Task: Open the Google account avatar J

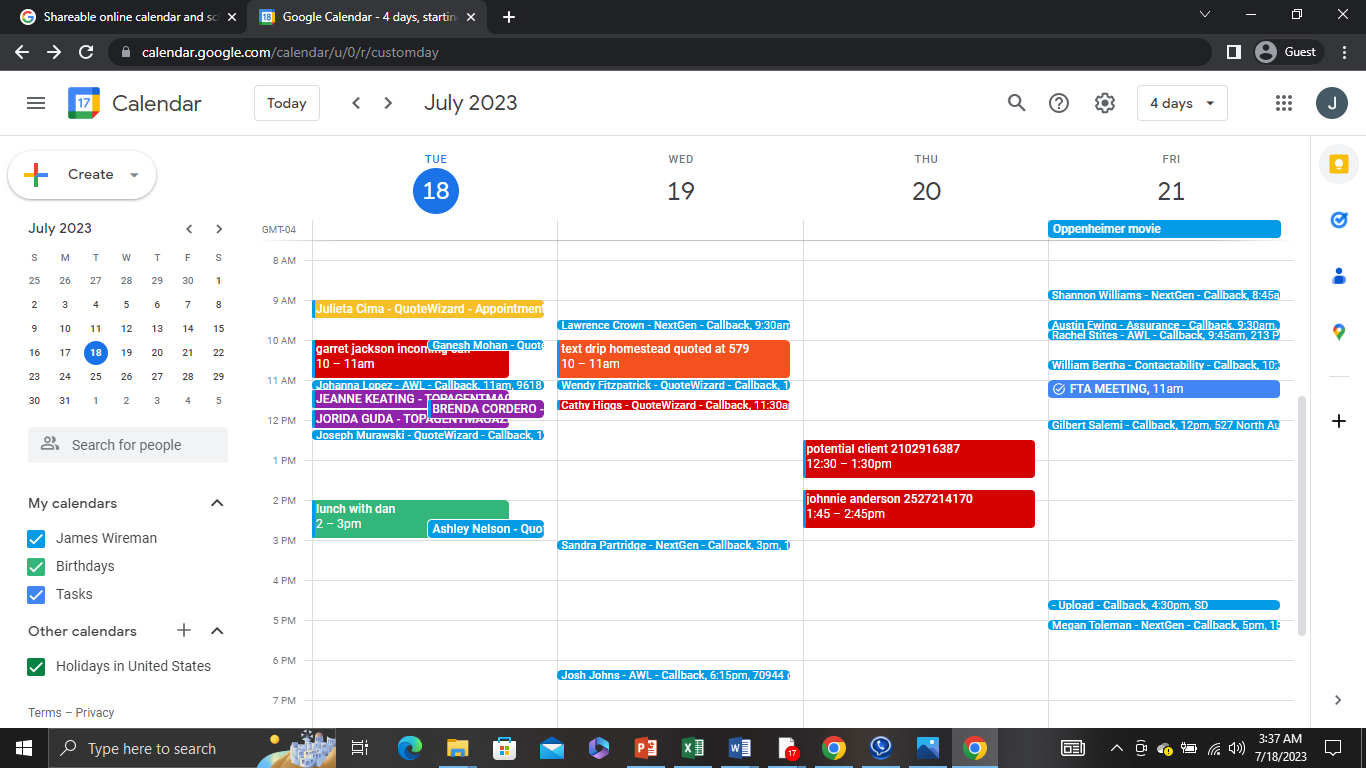Action: pos(1332,103)
